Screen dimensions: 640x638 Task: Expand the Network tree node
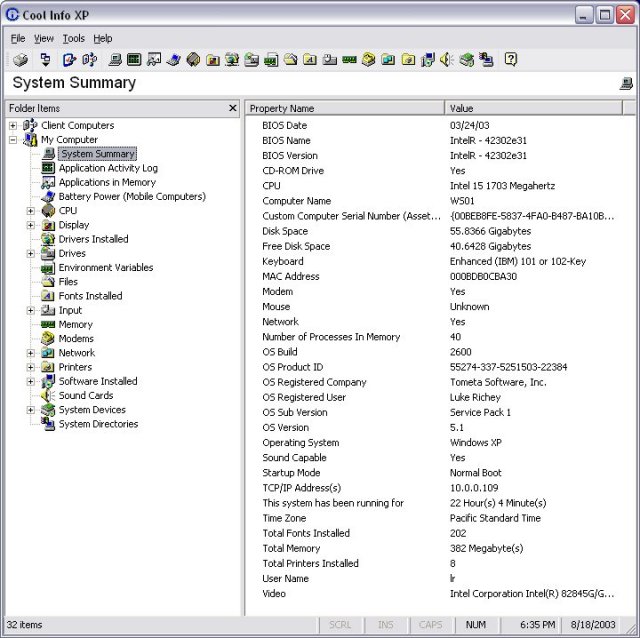click(31, 353)
